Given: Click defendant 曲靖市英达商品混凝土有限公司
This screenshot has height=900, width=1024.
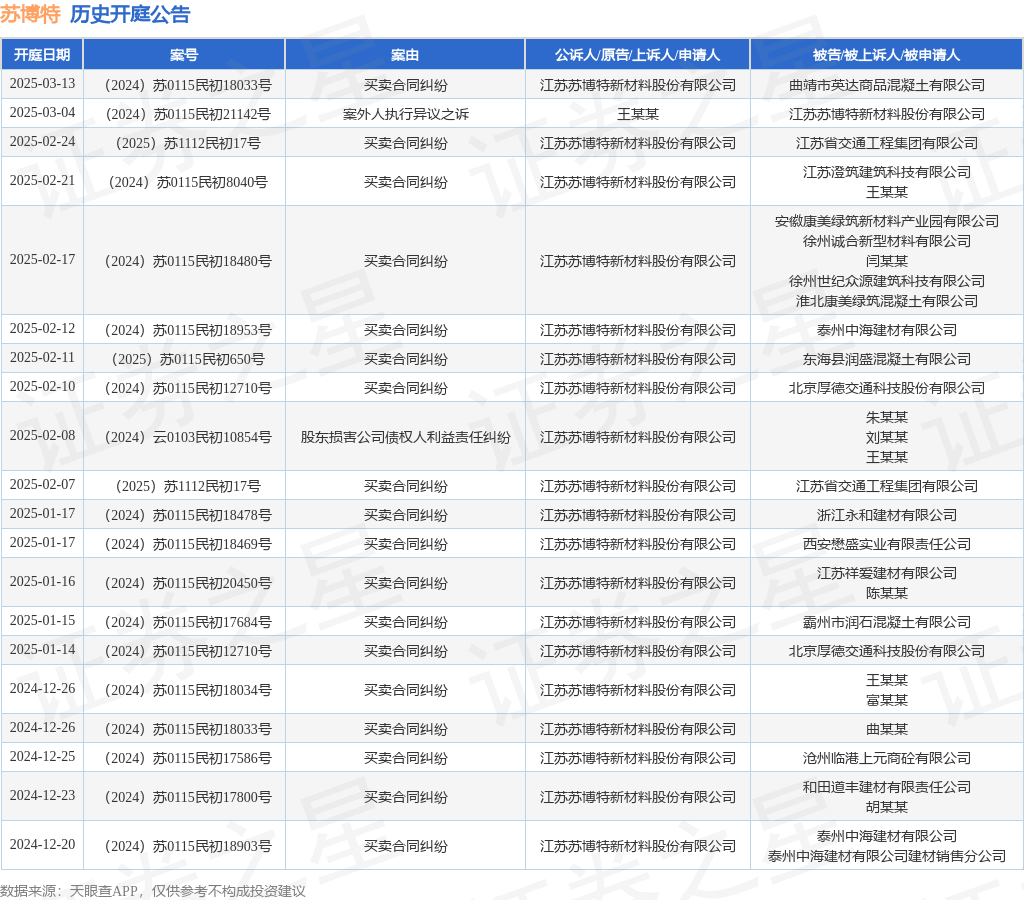Looking at the screenshot, I should tap(887, 85).
